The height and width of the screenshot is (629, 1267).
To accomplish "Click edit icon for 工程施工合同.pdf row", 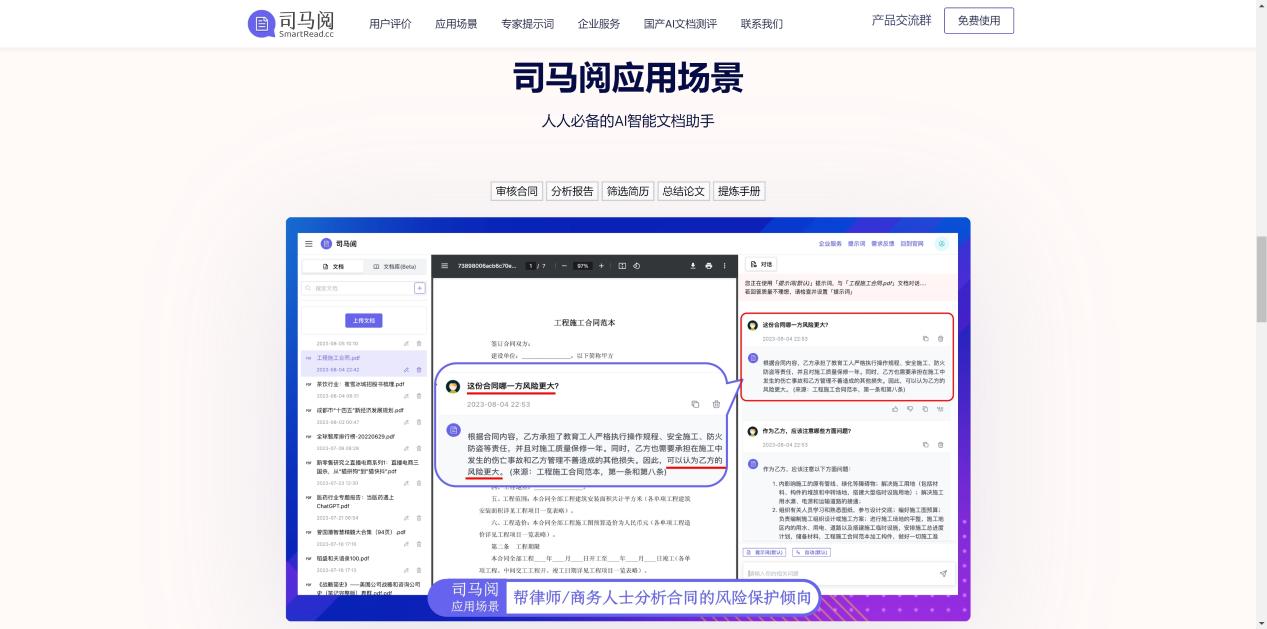I will pos(406,370).
